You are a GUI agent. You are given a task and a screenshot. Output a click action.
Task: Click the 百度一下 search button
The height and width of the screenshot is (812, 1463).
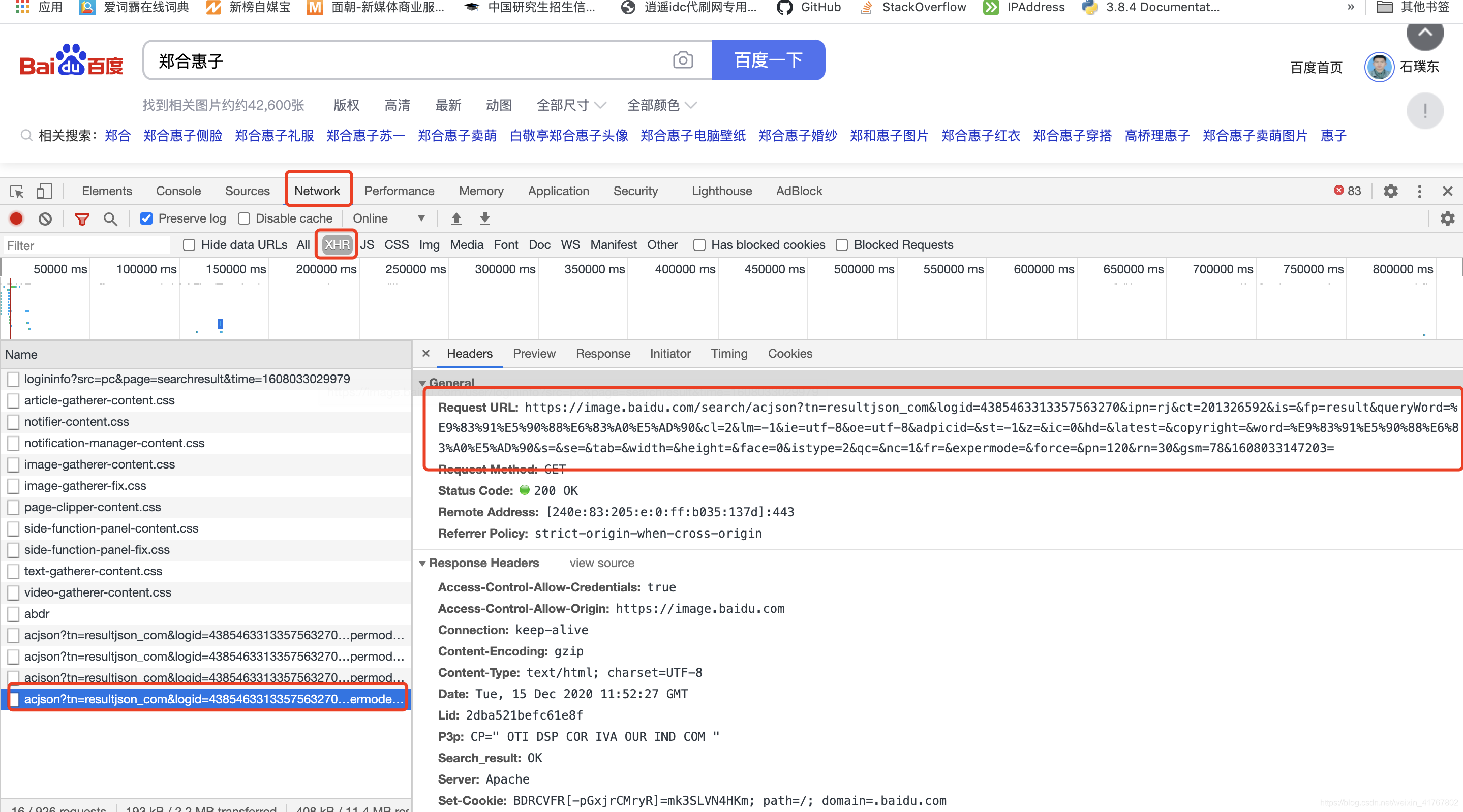(x=768, y=60)
